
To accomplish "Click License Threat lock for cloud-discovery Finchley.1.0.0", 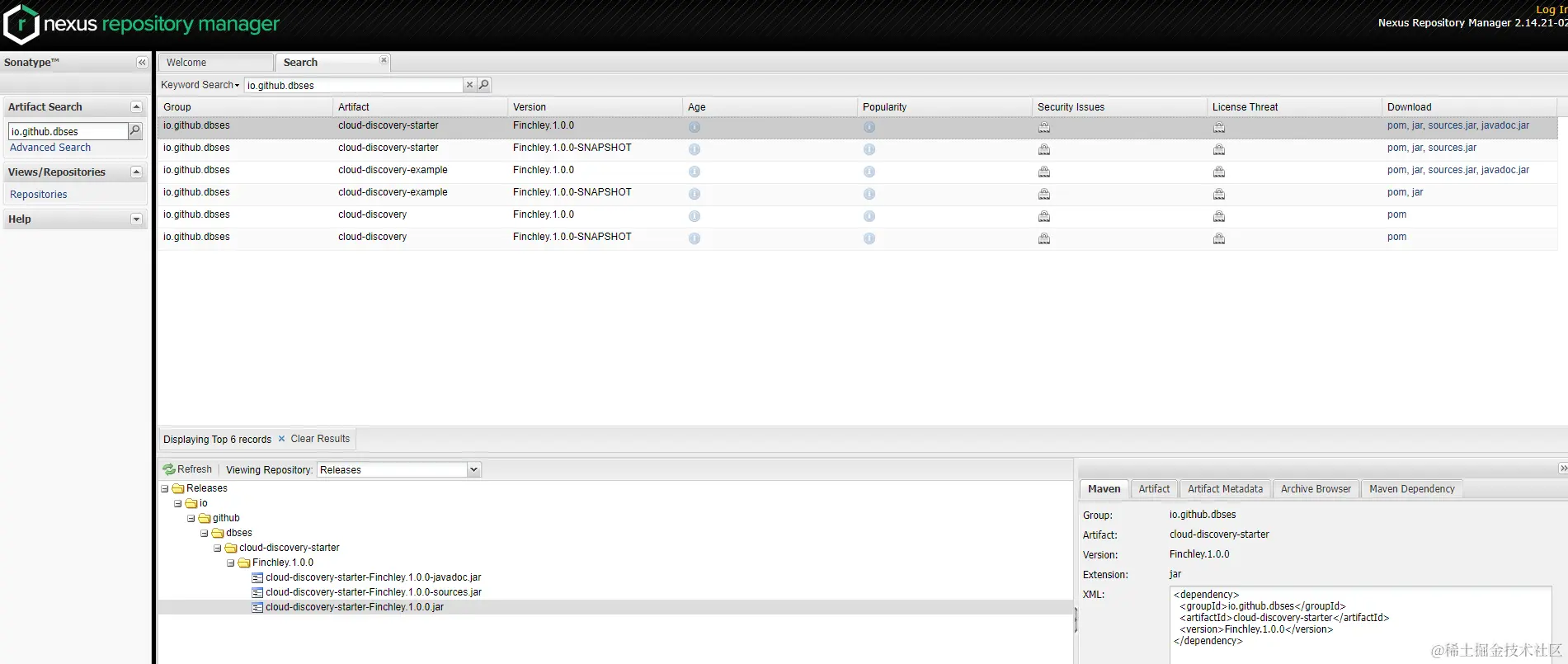I will (x=1219, y=216).
